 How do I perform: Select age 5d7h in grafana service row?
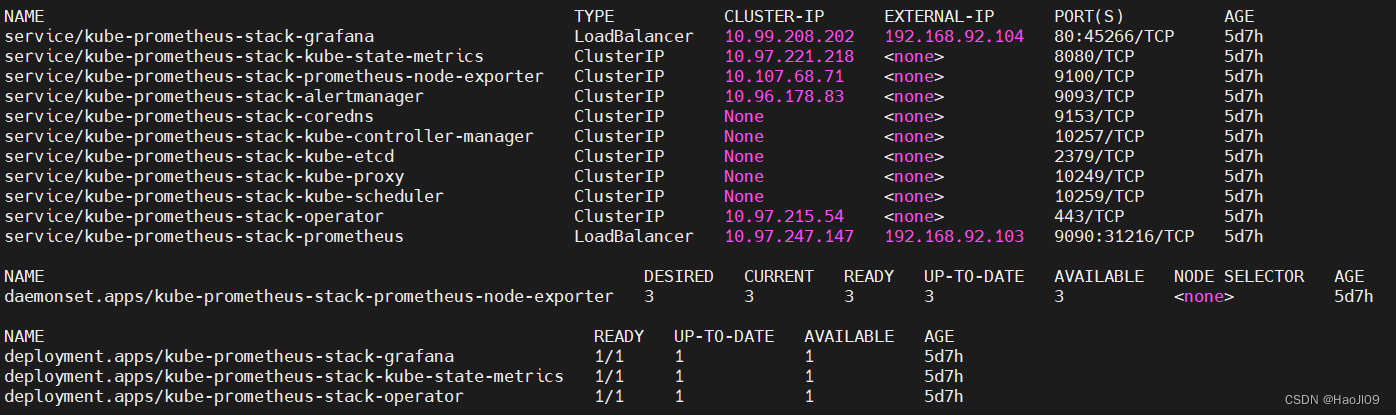(1244, 36)
